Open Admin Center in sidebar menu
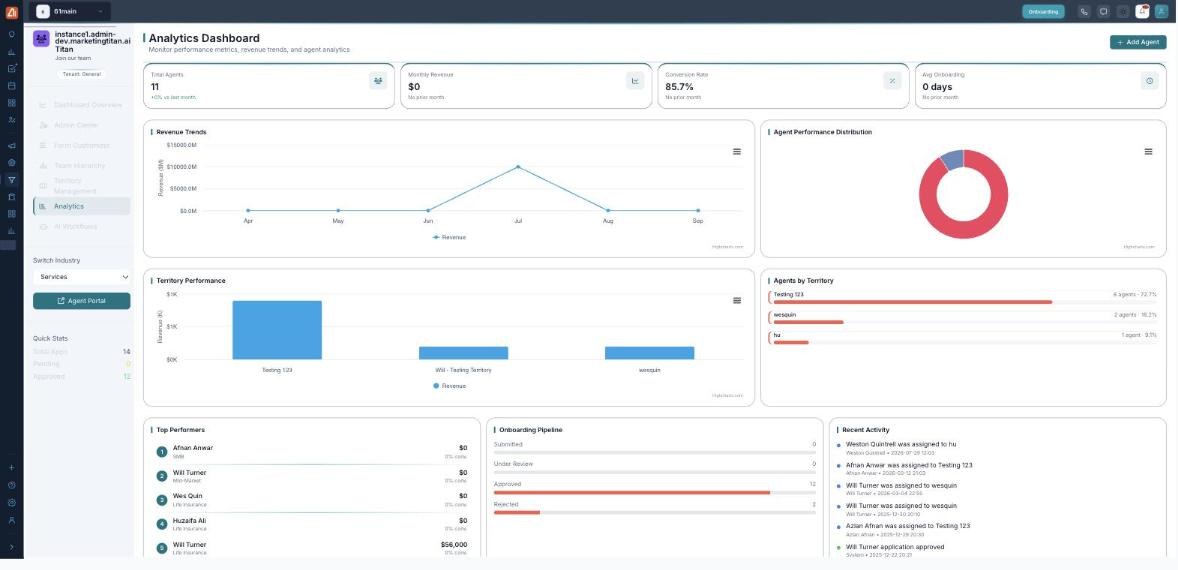1178x570 pixels. coord(81,125)
